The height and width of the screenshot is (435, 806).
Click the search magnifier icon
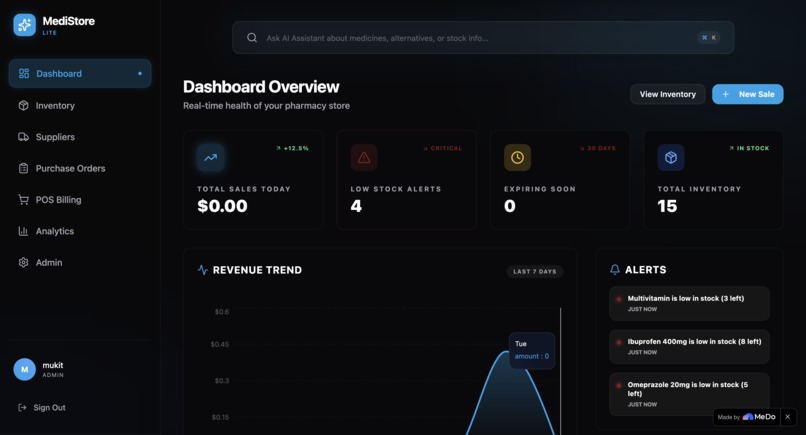pos(252,38)
